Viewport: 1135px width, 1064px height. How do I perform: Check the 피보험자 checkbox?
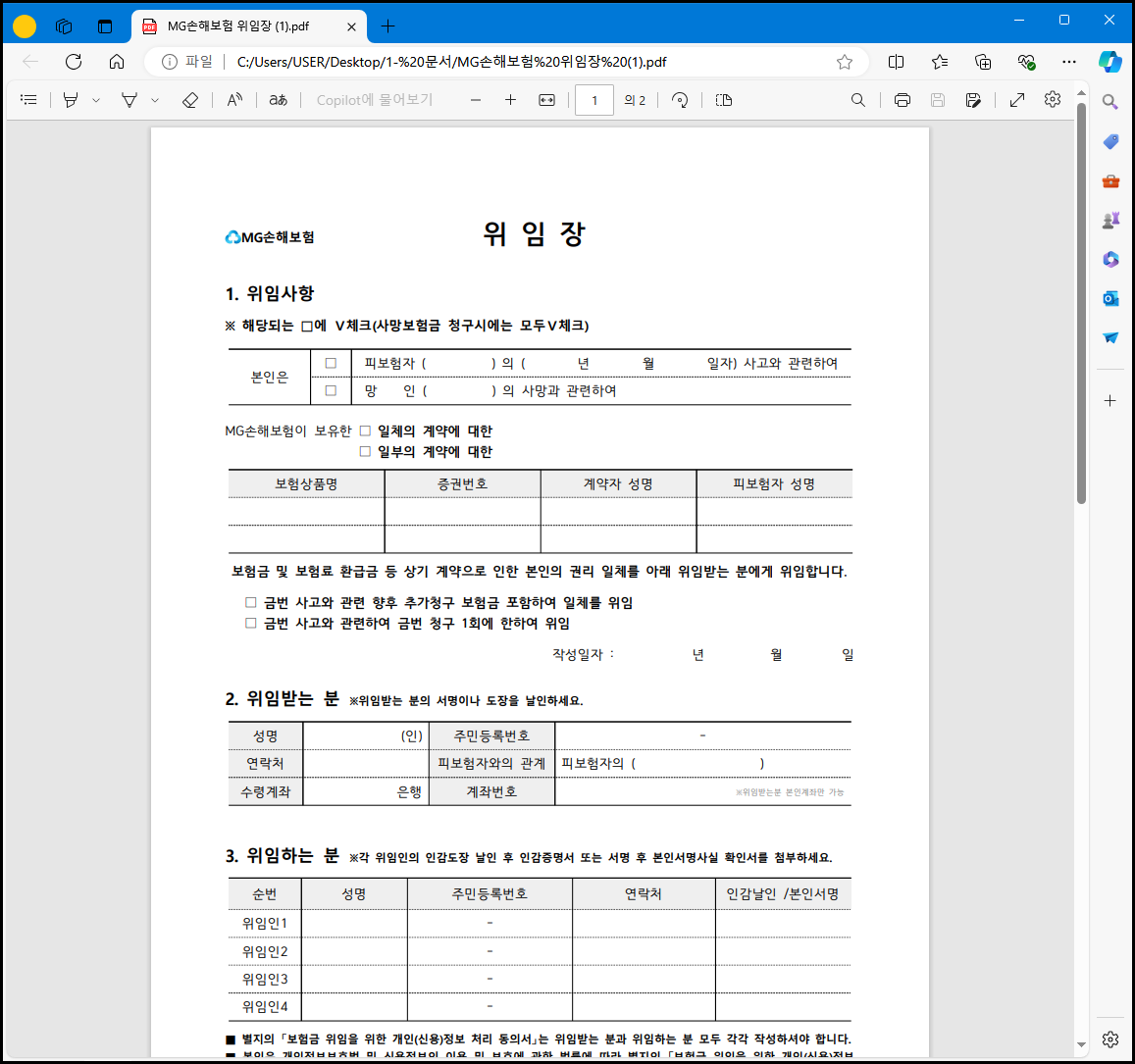pos(331,364)
